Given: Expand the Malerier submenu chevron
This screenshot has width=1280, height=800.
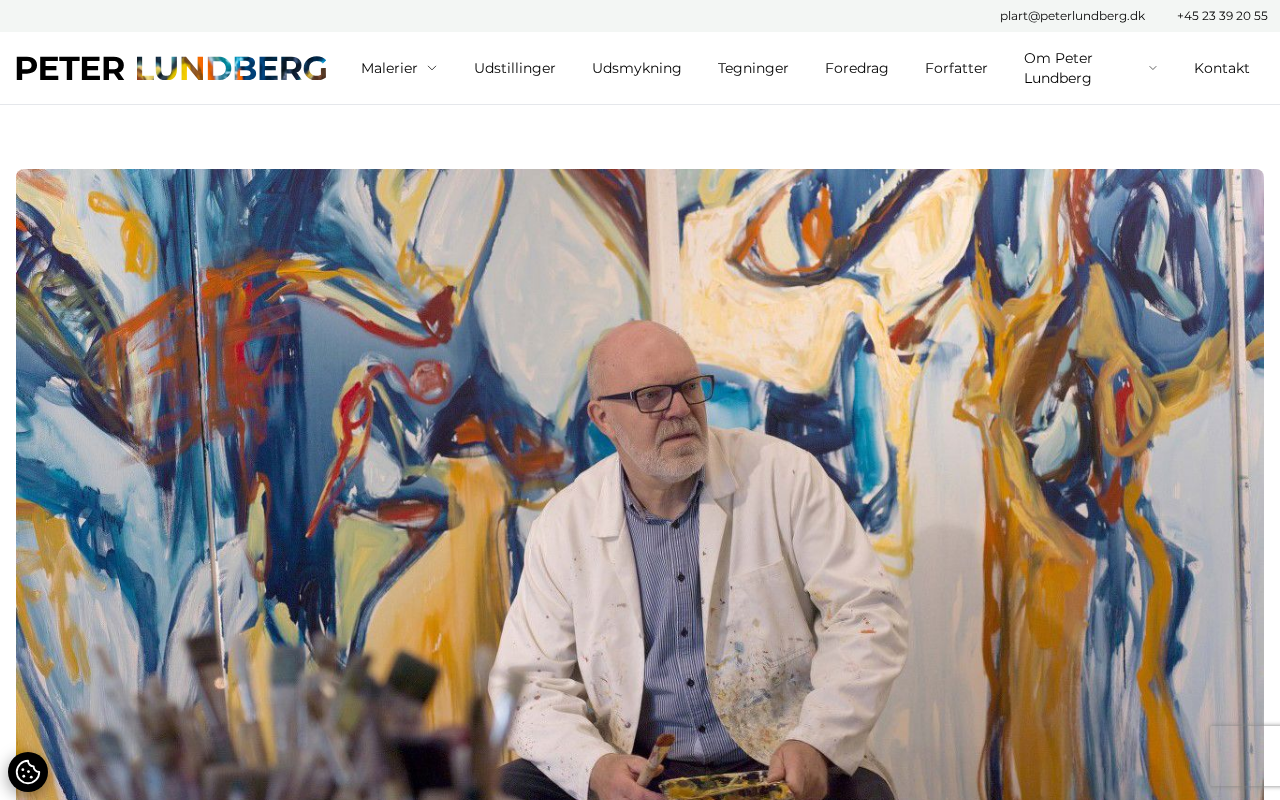Looking at the screenshot, I should (432, 68).
